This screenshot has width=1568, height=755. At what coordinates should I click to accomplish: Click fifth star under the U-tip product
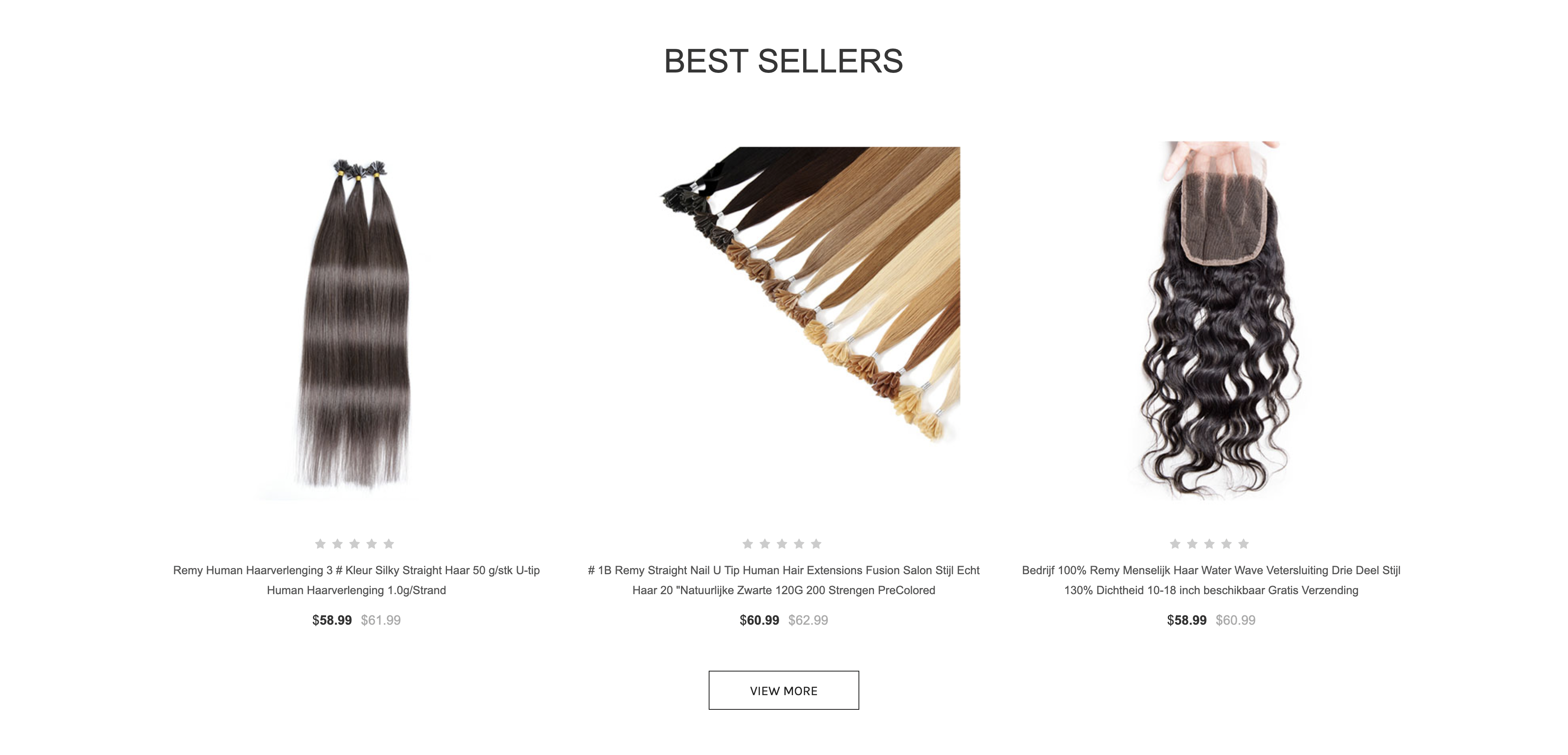click(x=388, y=544)
